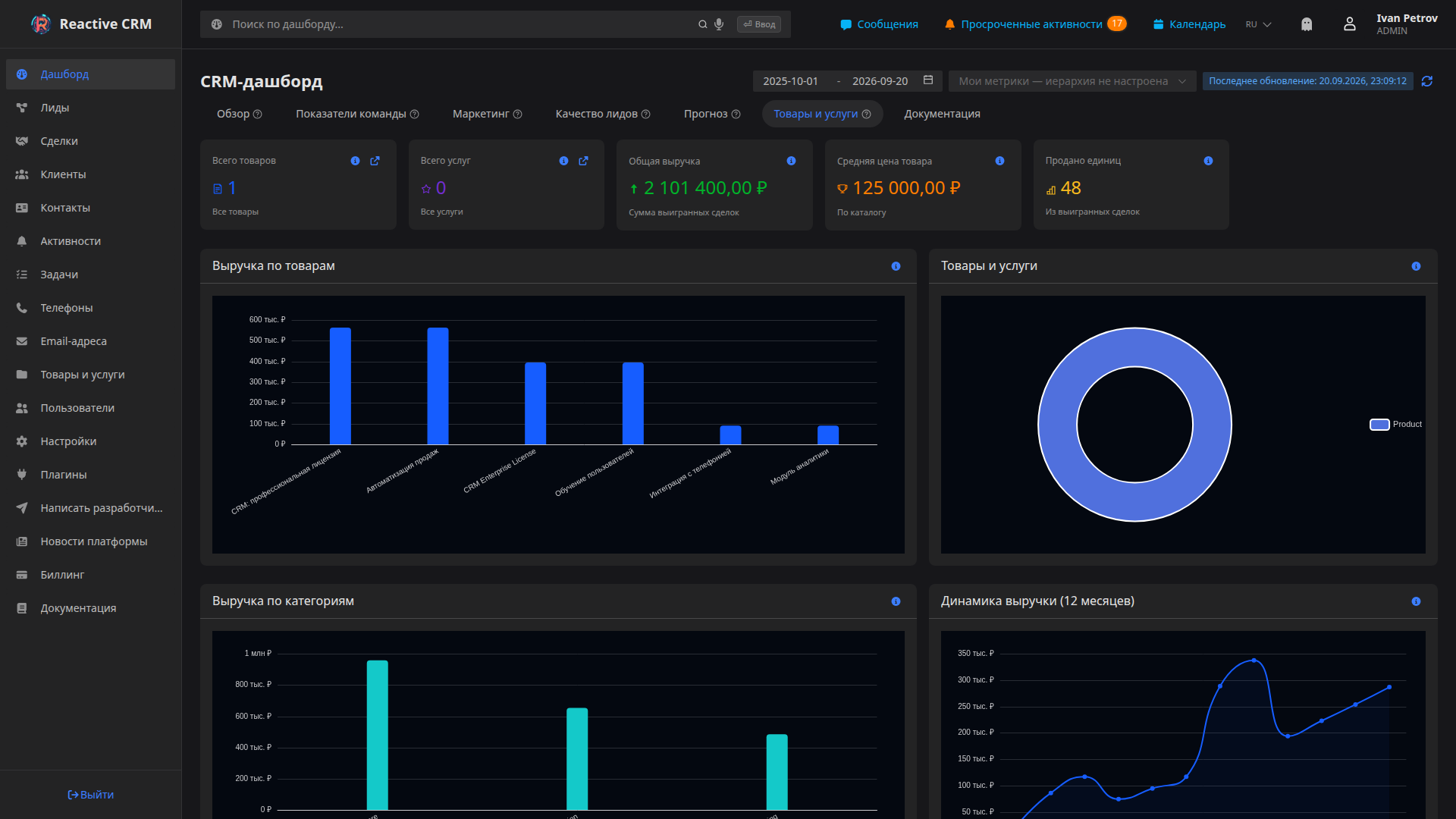This screenshot has width=1456, height=819.
Task: Click the refresh dashboard icon
Action: click(1427, 81)
